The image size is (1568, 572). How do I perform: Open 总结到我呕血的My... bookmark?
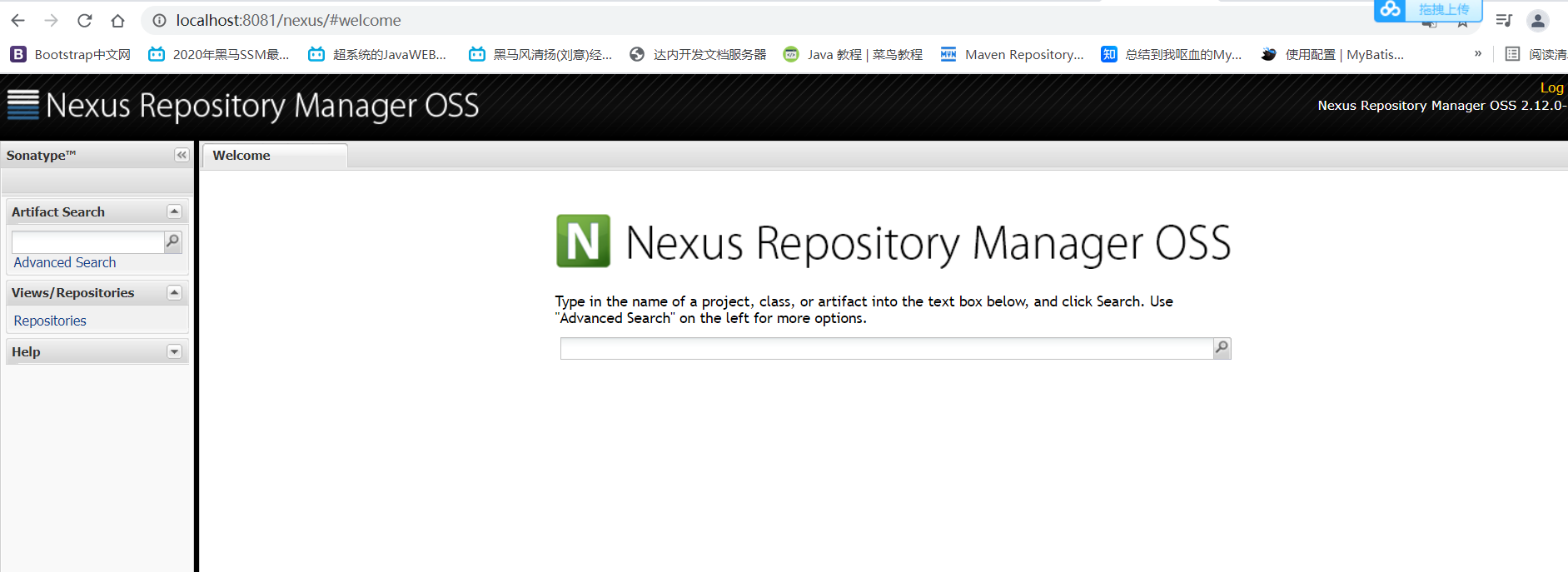click(x=1172, y=54)
